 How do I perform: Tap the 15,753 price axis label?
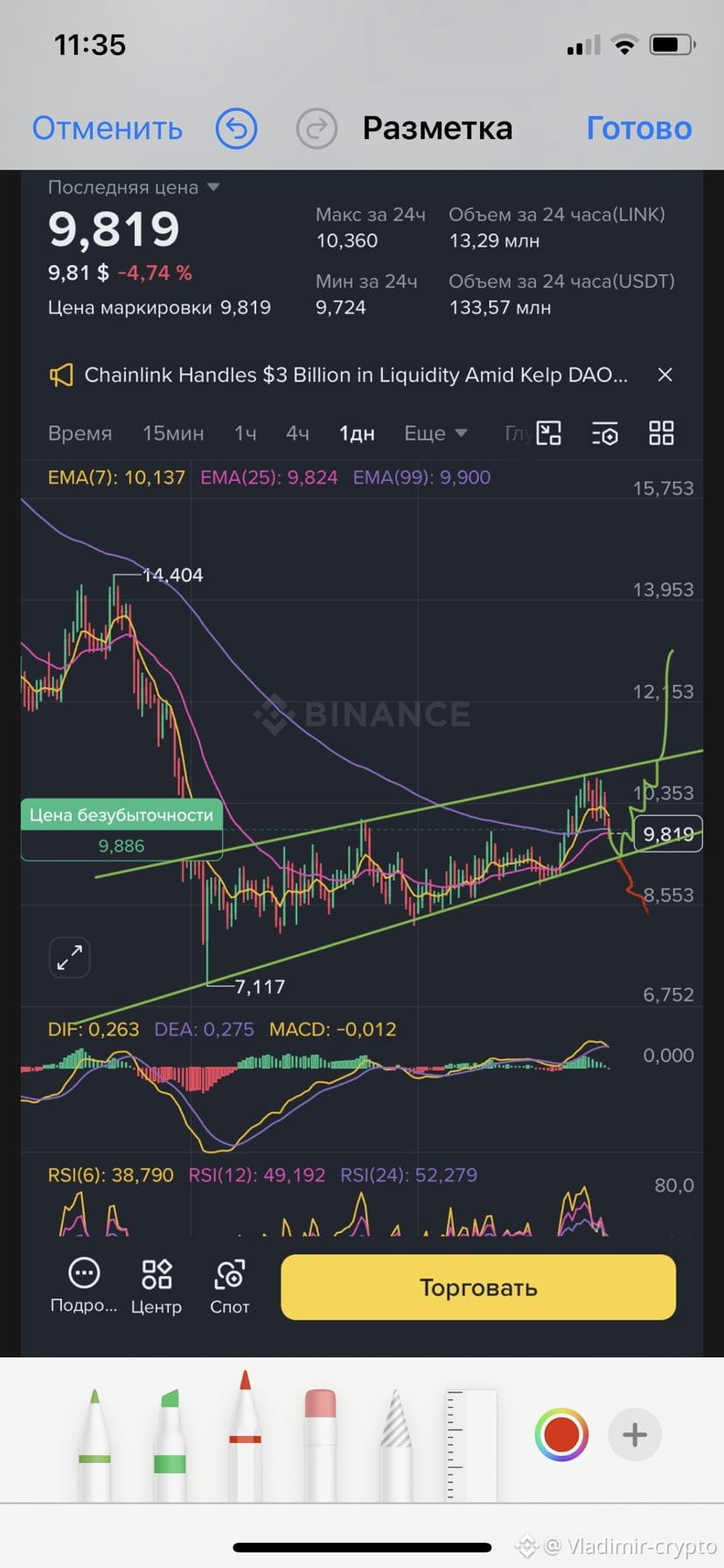[x=663, y=488]
